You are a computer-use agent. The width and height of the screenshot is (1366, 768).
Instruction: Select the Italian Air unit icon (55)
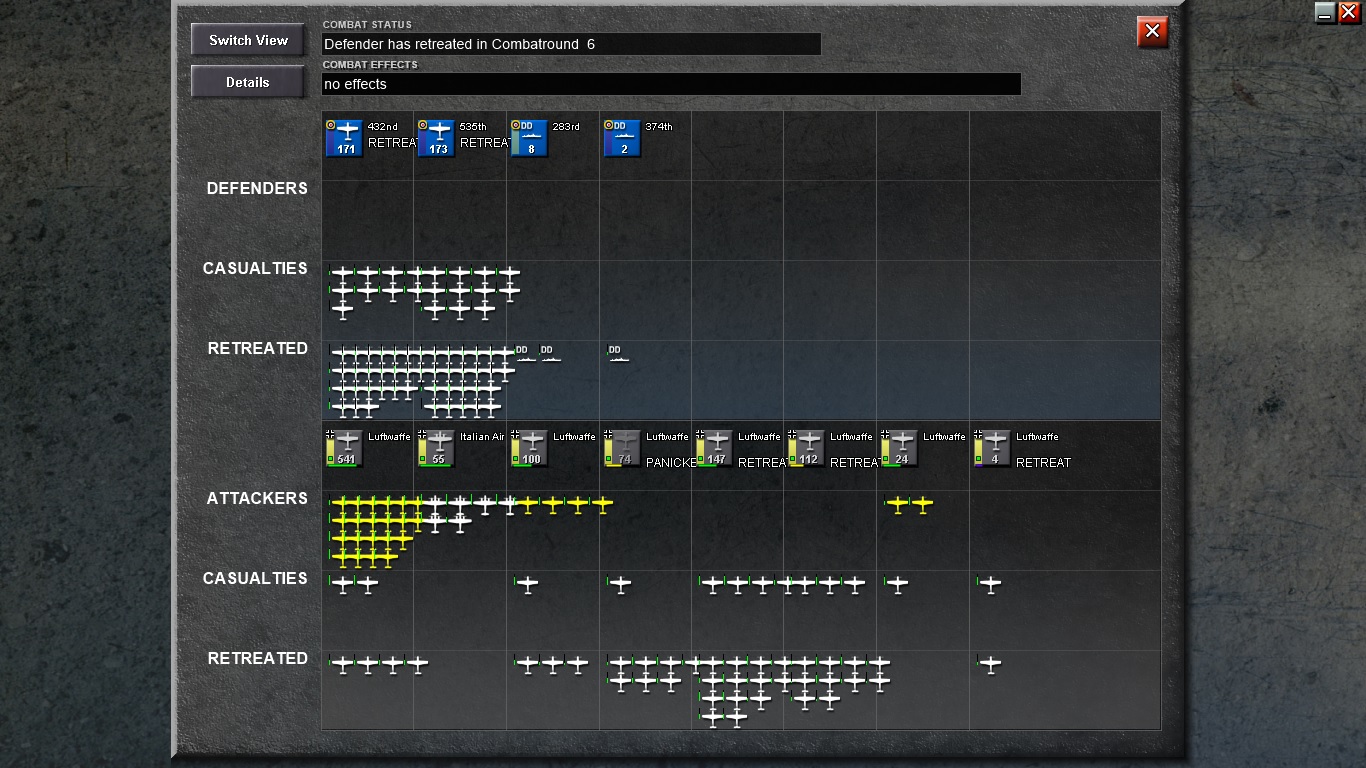[436, 448]
